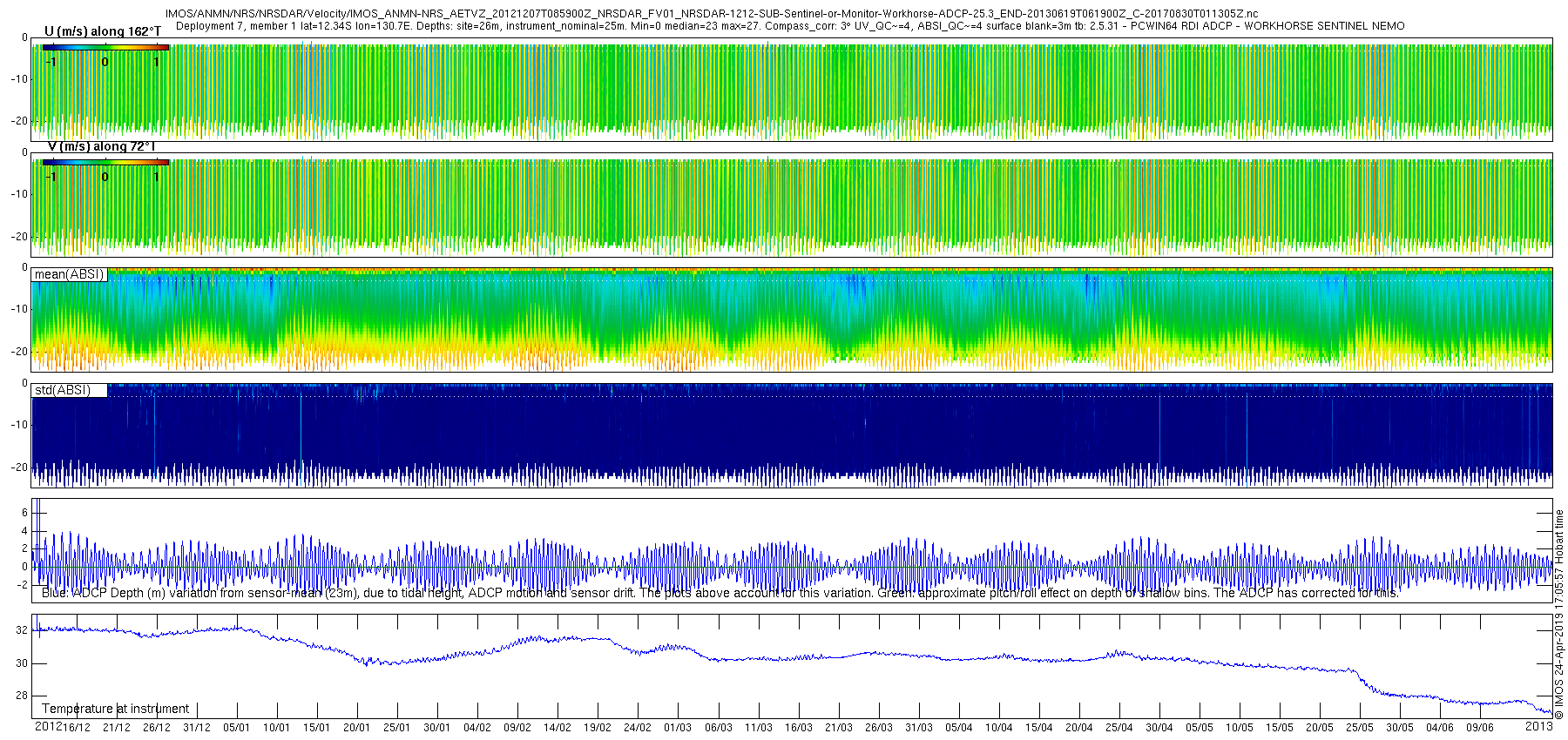Click the '32' temperature axis tick label
The width and height of the screenshot is (1568, 740).
[22, 630]
